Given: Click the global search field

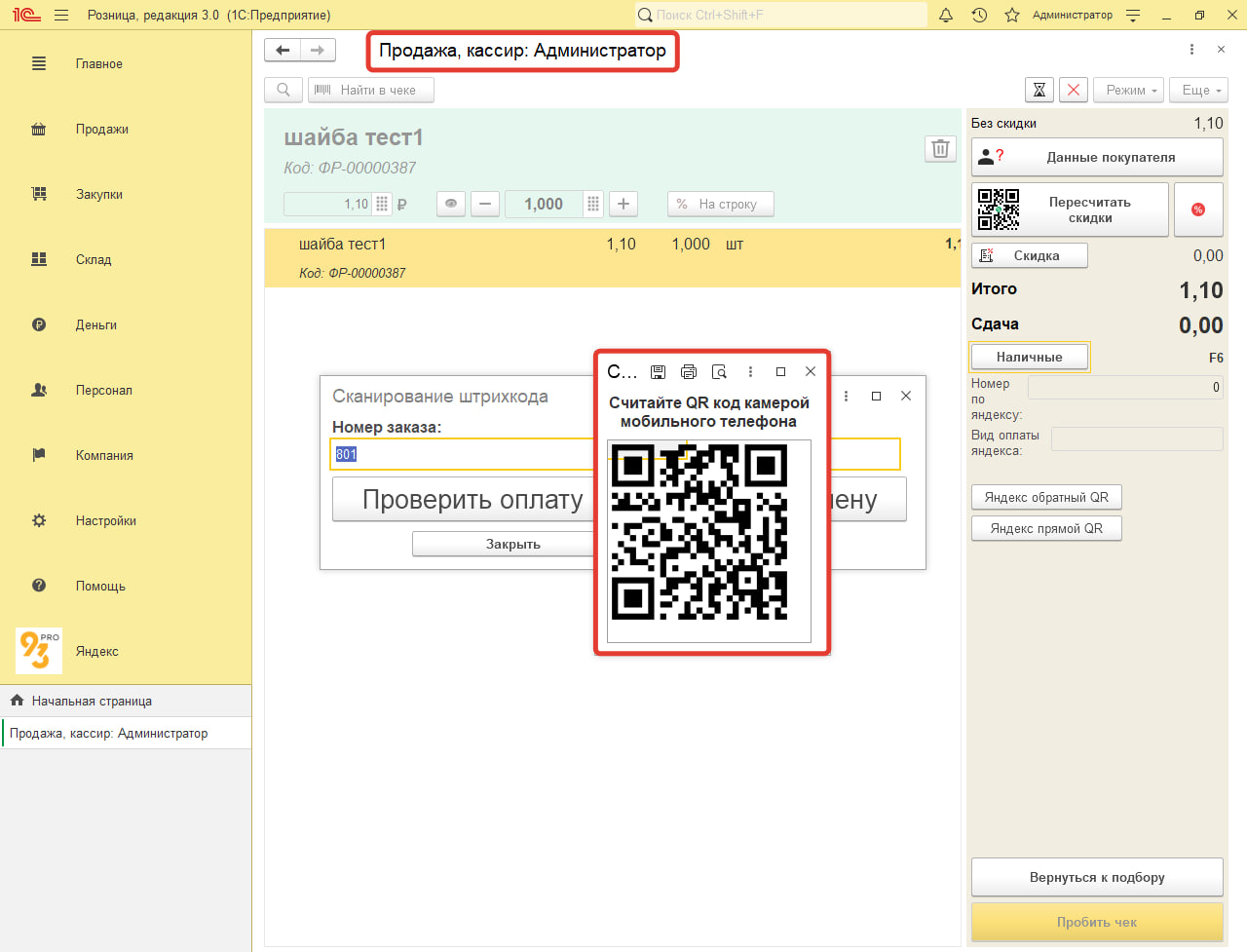Looking at the screenshot, I should [780, 15].
